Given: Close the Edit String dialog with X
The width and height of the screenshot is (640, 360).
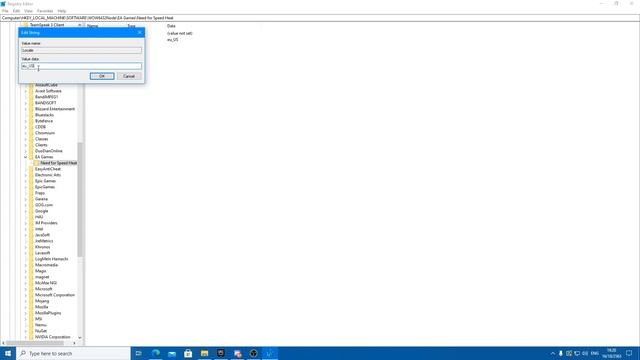Looking at the screenshot, I should [x=140, y=32].
